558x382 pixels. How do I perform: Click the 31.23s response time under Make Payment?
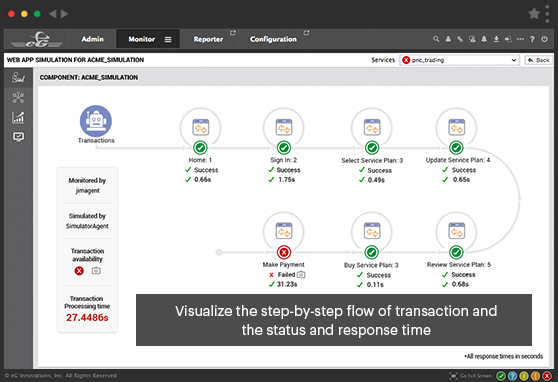pos(287,284)
